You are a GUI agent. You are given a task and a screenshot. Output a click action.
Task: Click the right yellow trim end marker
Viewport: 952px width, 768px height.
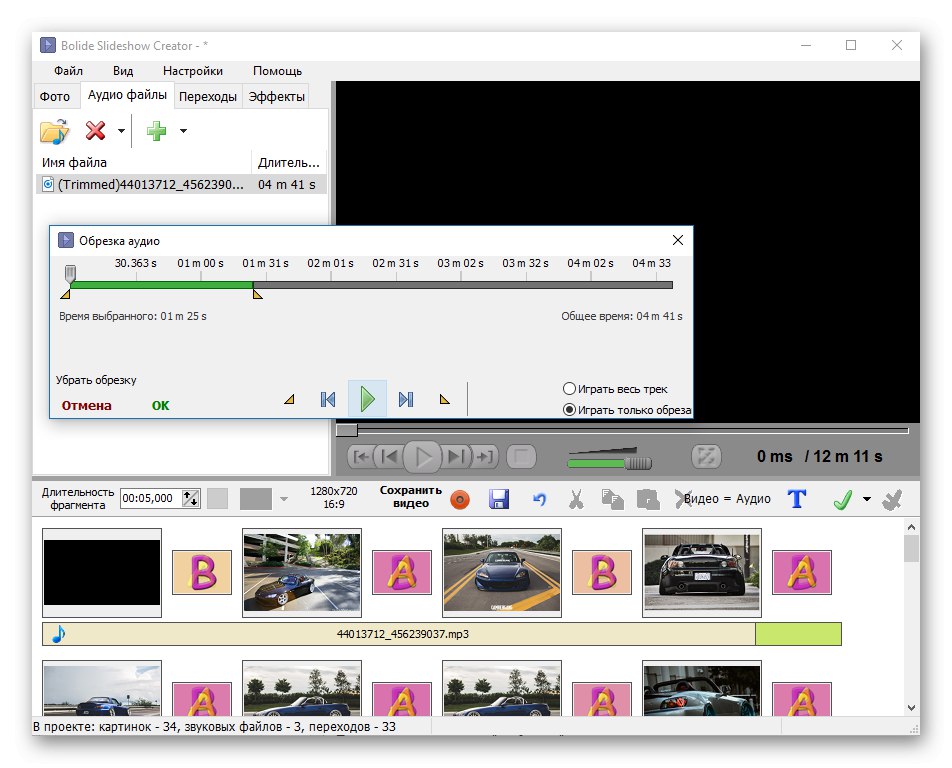click(257, 294)
